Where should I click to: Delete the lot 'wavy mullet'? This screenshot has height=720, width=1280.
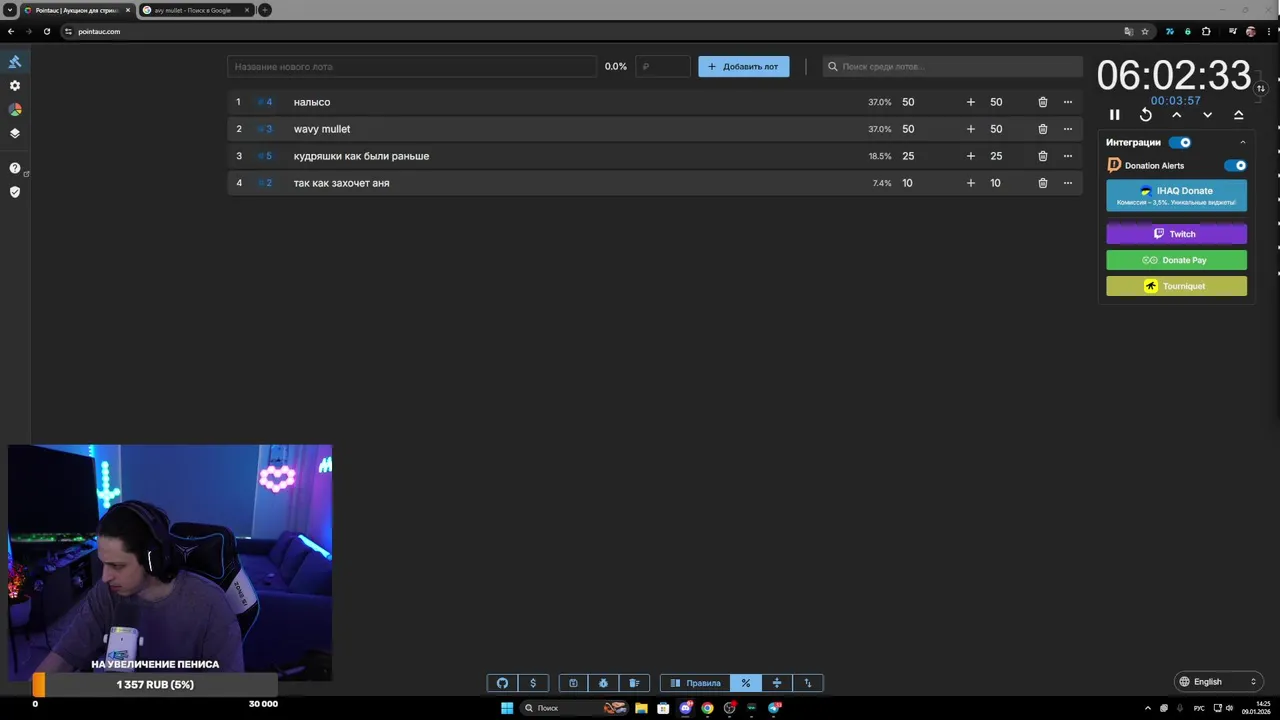pos(1043,129)
